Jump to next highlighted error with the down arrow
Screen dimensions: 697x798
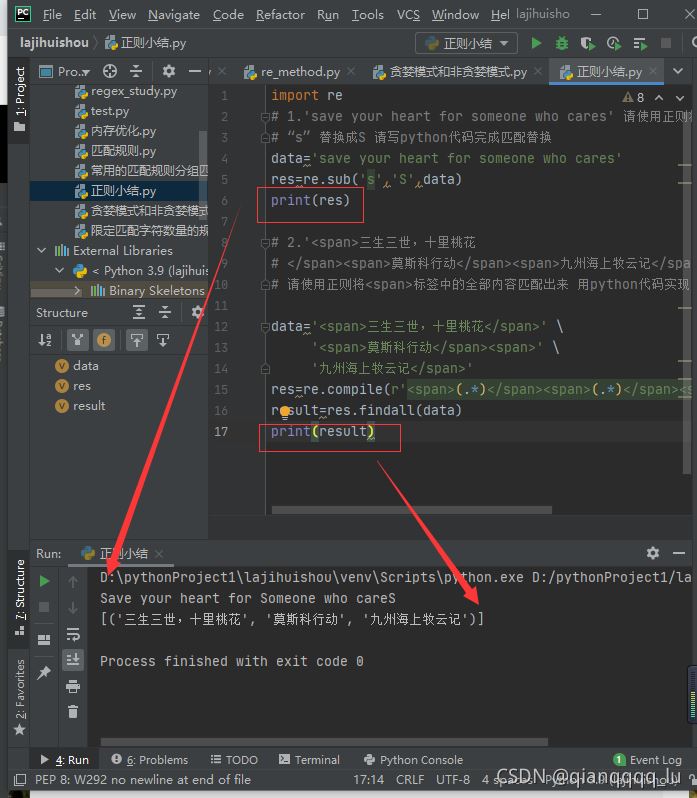pos(680,97)
